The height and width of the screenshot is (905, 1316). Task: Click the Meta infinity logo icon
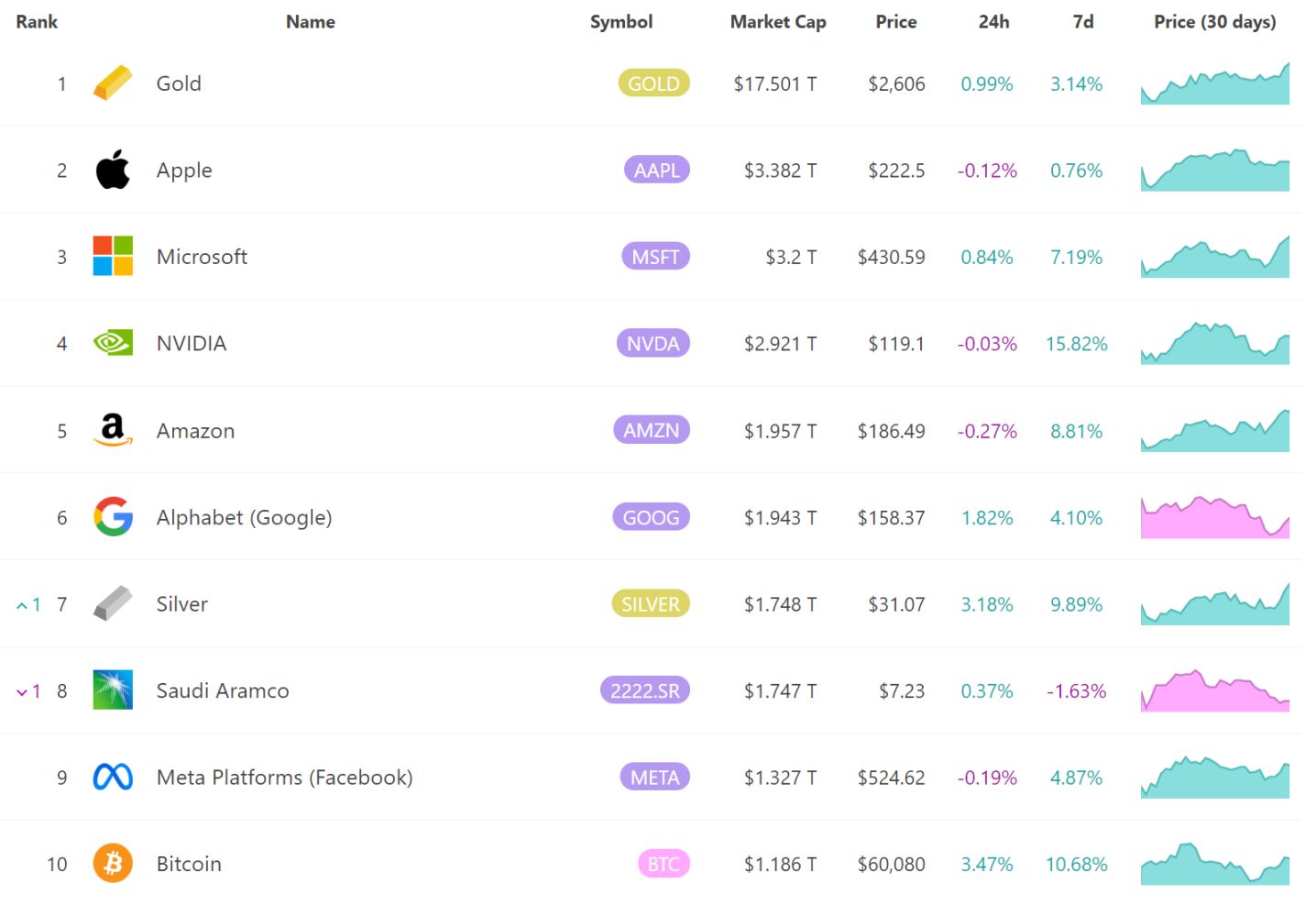pyautogui.click(x=113, y=777)
